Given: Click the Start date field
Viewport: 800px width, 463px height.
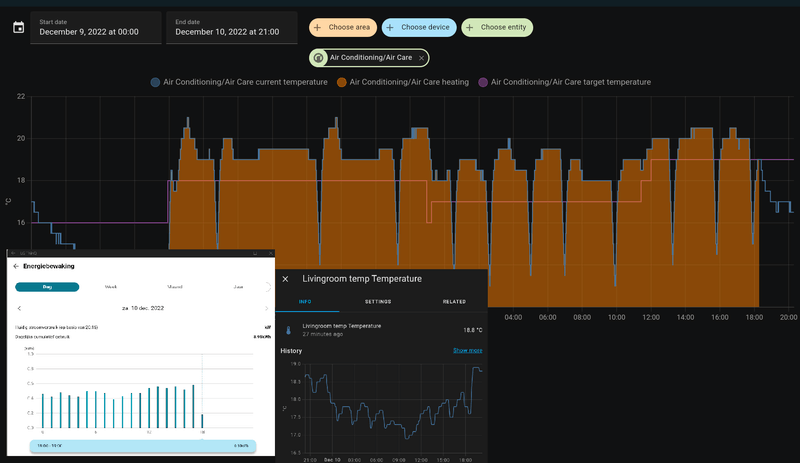Looking at the screenshot, I should click(x=95, y=27).
